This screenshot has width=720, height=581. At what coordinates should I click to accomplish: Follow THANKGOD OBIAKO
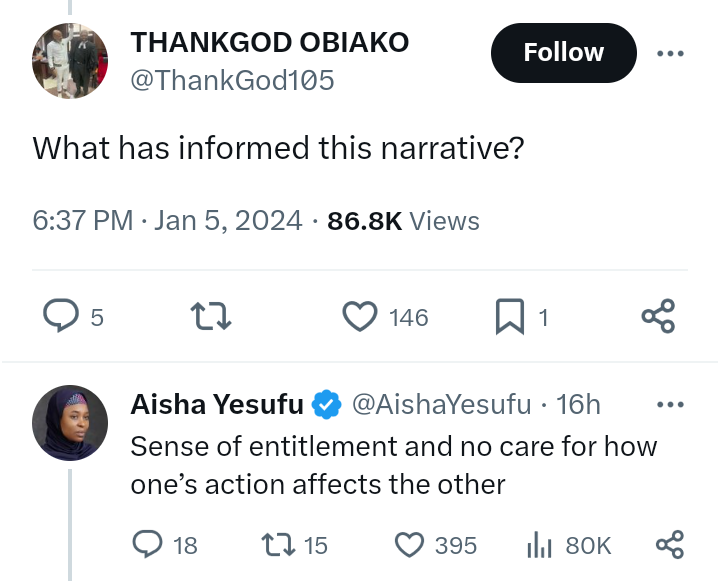pos(563,53)
